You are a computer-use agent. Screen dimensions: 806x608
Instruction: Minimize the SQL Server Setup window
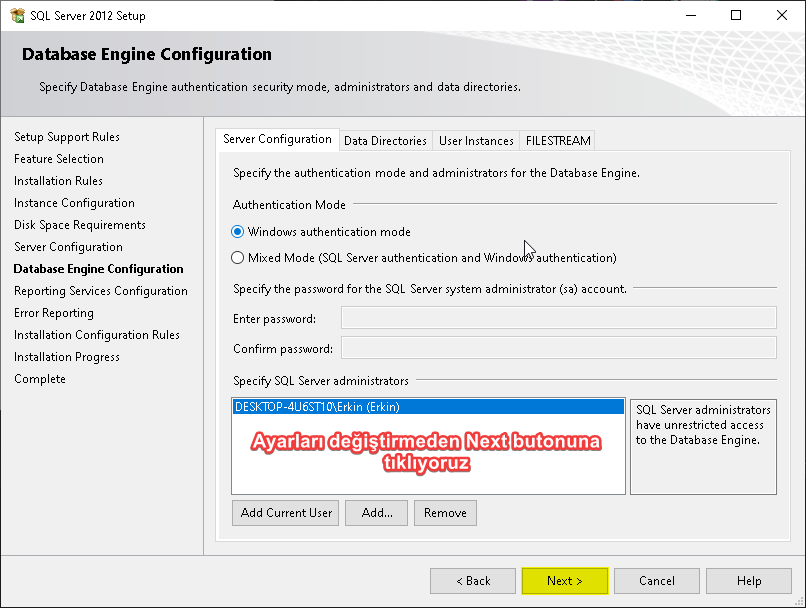click(x=690, y=16)
